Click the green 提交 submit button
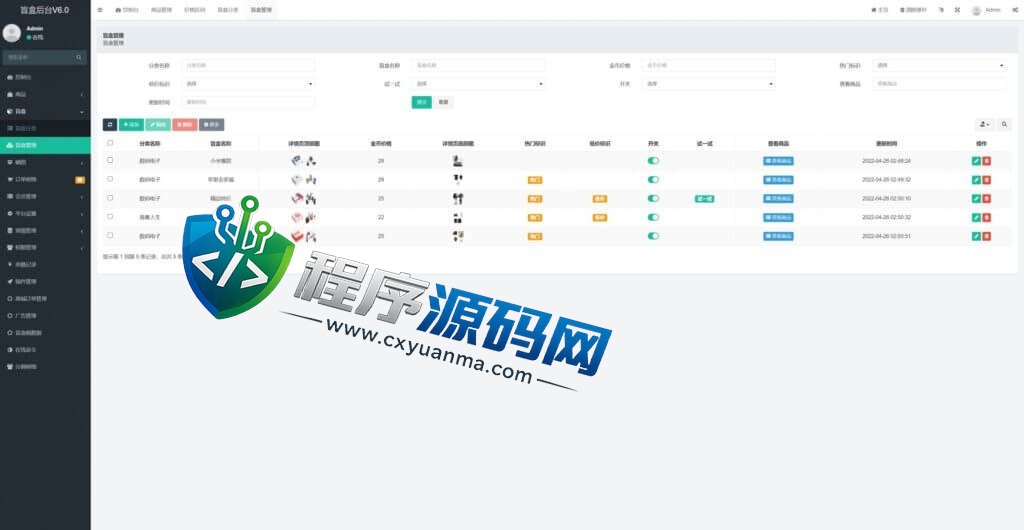This screenshot has height=530, width=1024. 421,102
